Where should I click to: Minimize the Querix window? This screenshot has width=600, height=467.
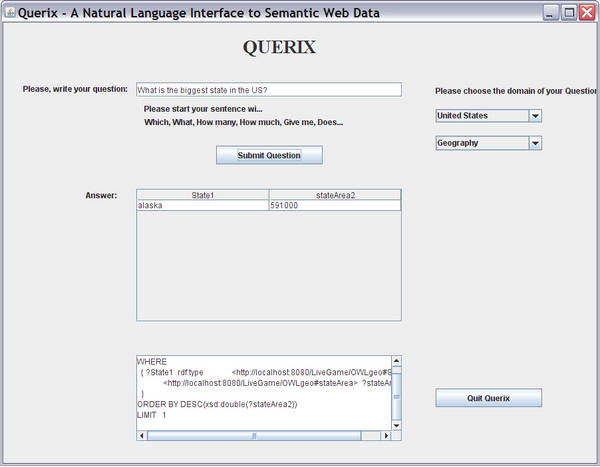pyautogui.click(x=551, y=12)
